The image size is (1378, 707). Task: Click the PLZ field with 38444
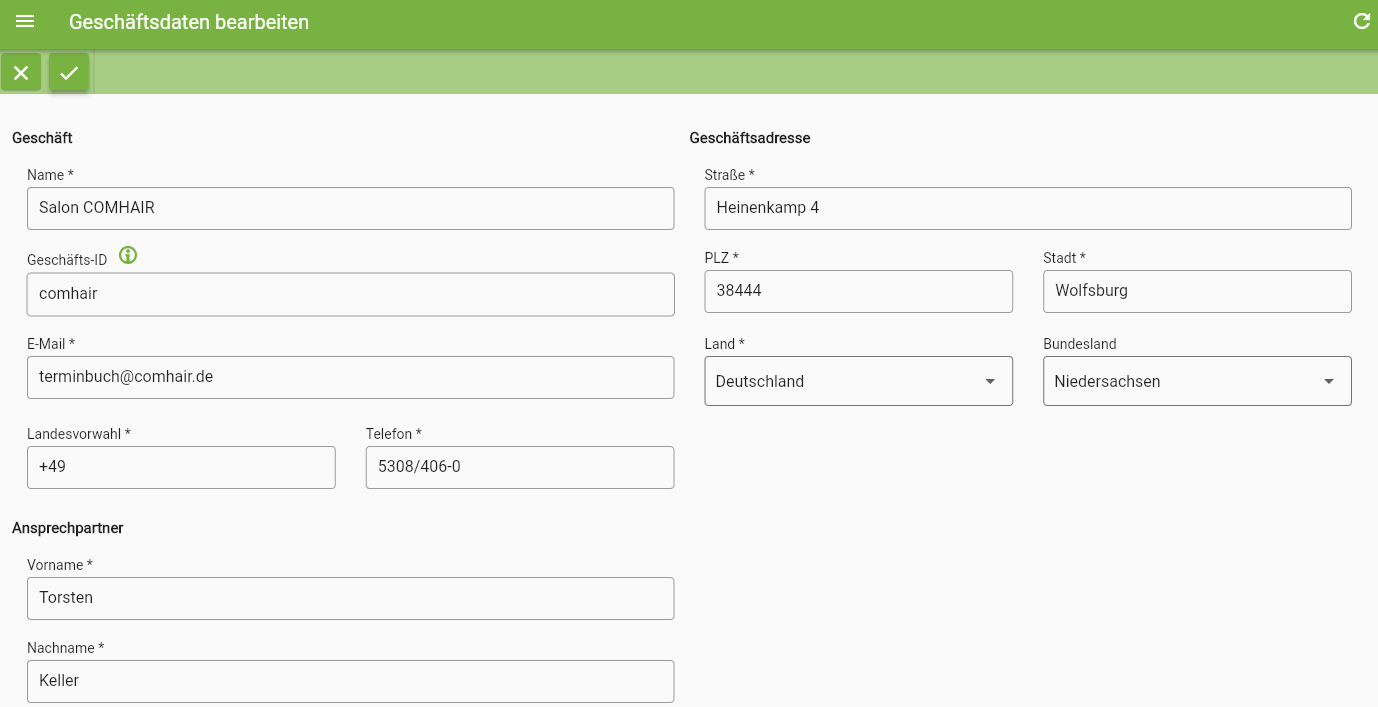pos(858,291)
